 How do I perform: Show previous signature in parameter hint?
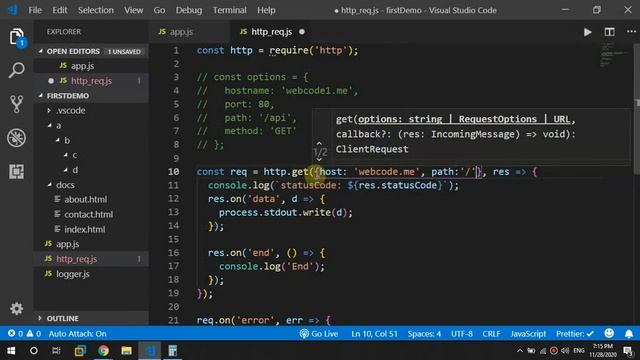(319, 143)
